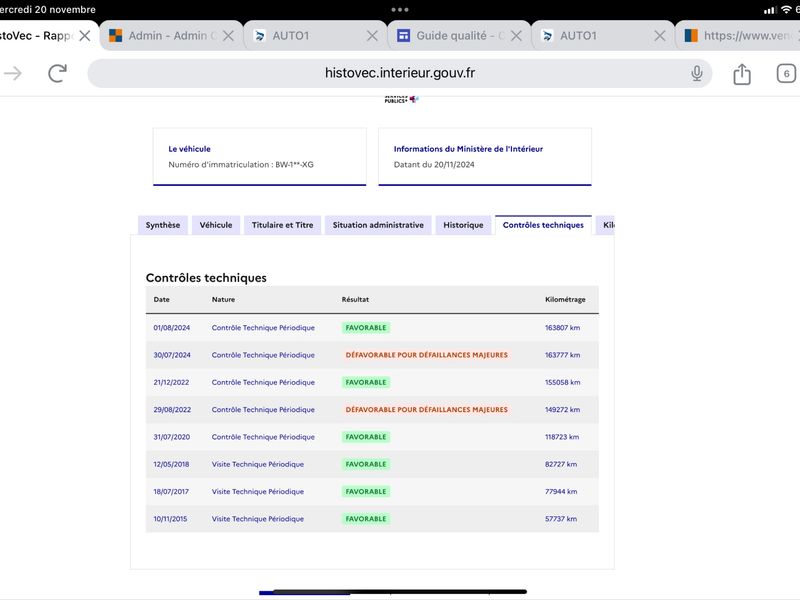Show the tab overview with 6 tabs
This screenshot has width=800, height=600.
click(x=786, y=73)
